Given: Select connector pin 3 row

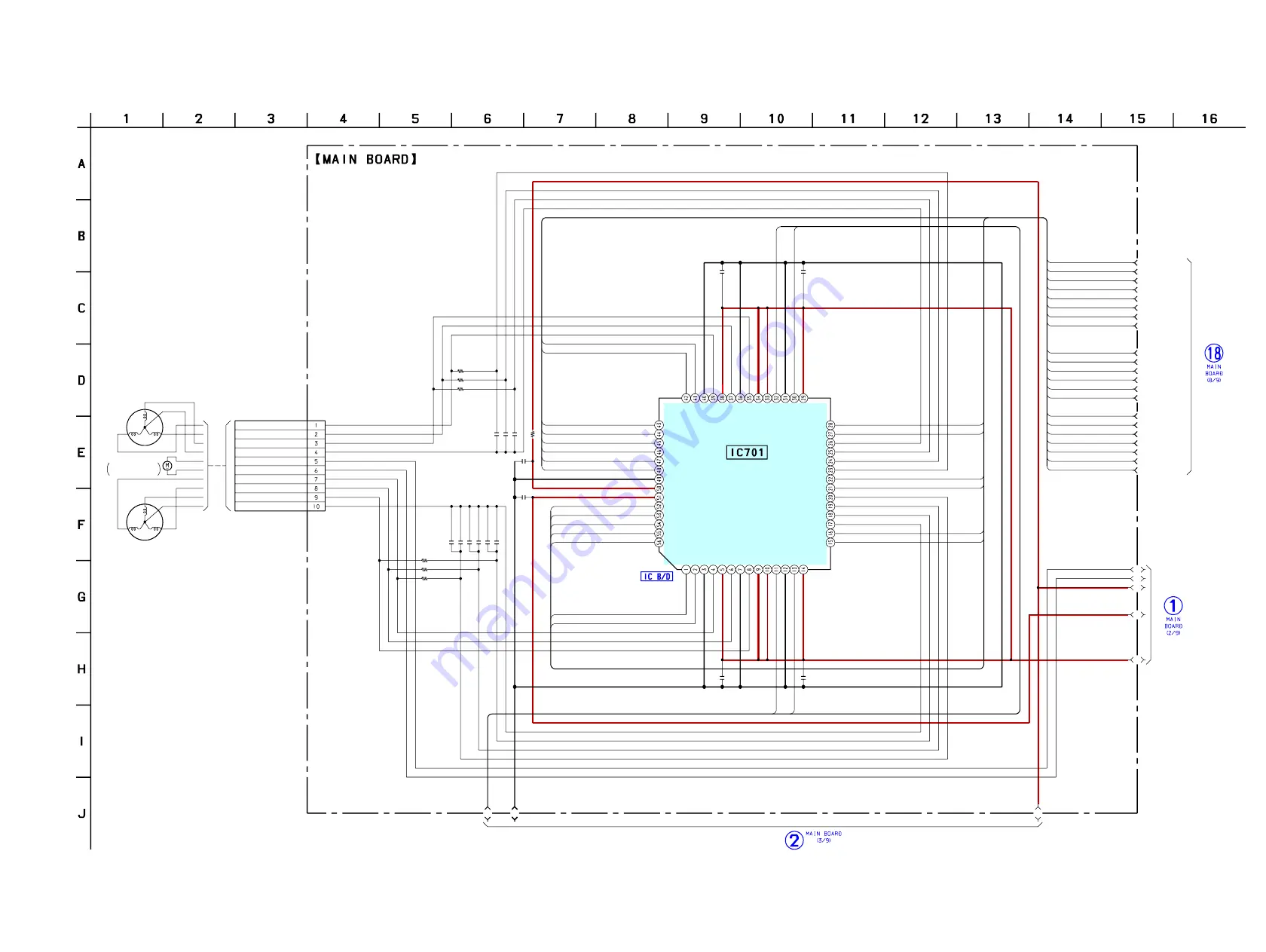Looking at the screenshot, I should coord(280,443).
